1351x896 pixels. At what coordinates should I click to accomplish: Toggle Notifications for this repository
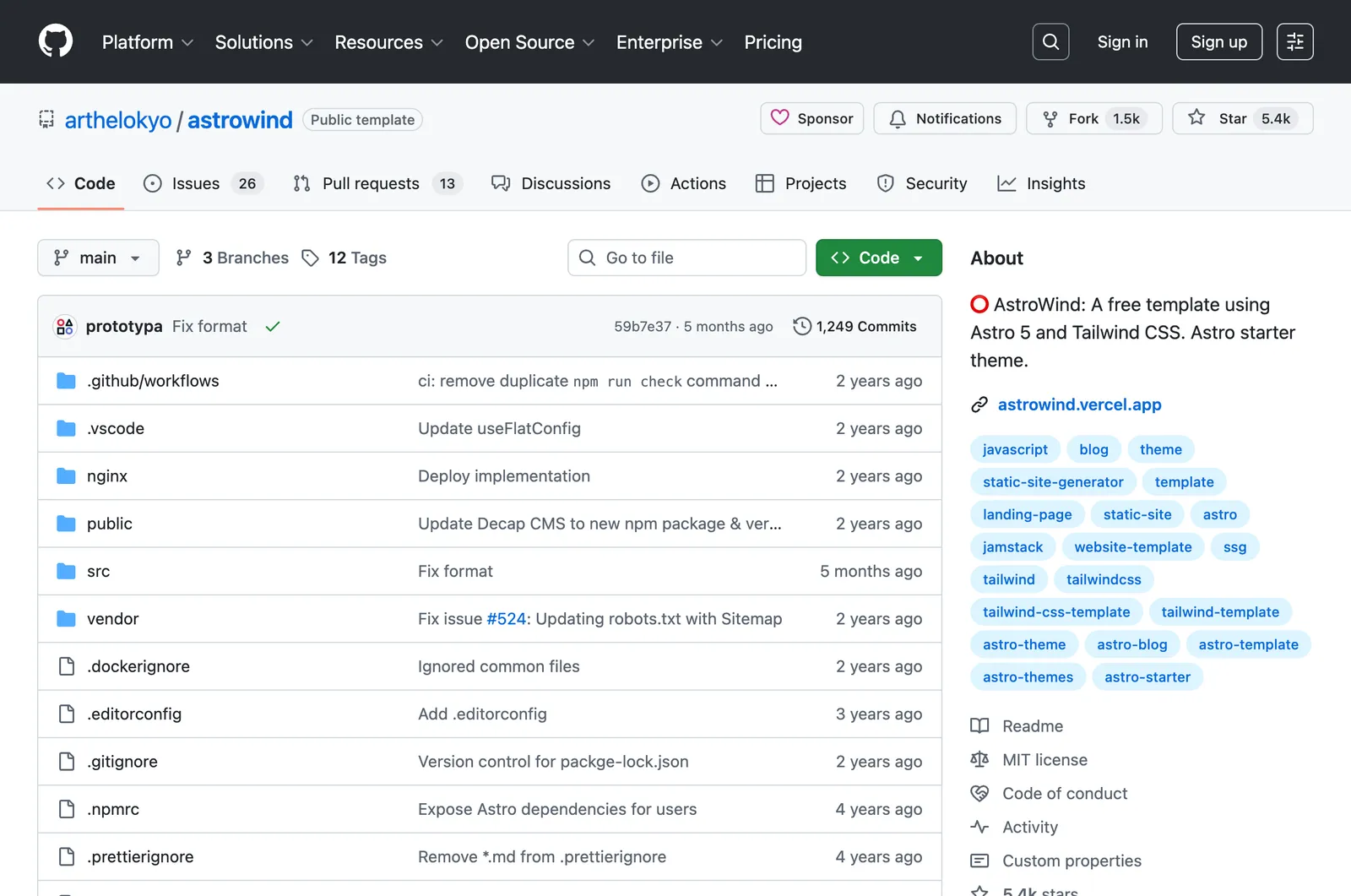tap(945, 118)
